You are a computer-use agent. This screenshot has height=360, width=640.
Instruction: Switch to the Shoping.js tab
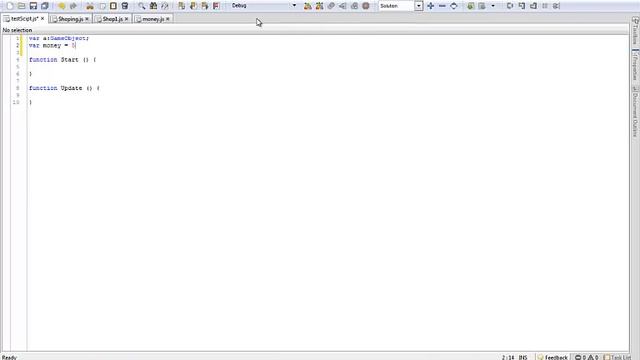[x=70, y=19]
